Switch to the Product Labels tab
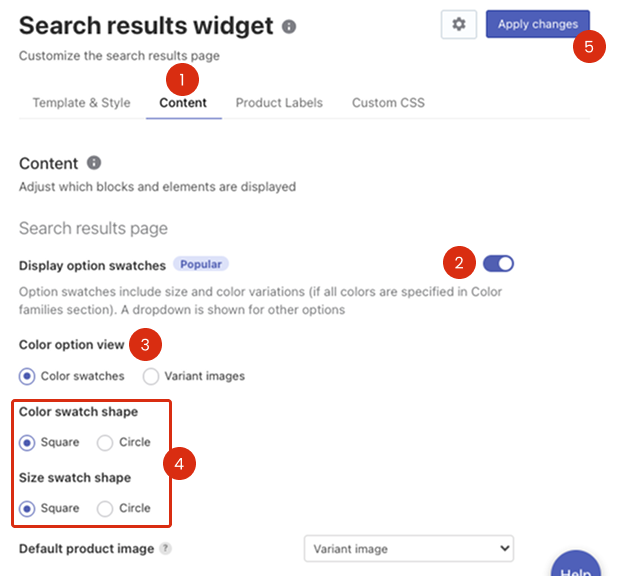617x576 pixels. pyautogui.click(x=279, y=103)
